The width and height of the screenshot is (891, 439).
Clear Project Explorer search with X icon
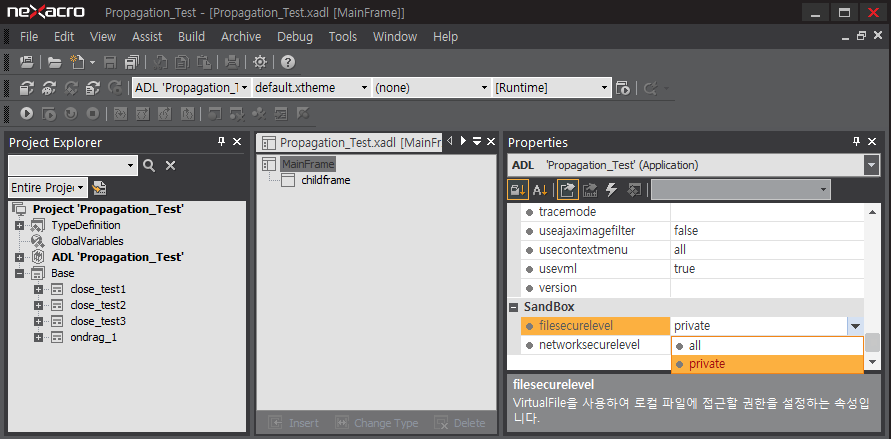[170, 165]
